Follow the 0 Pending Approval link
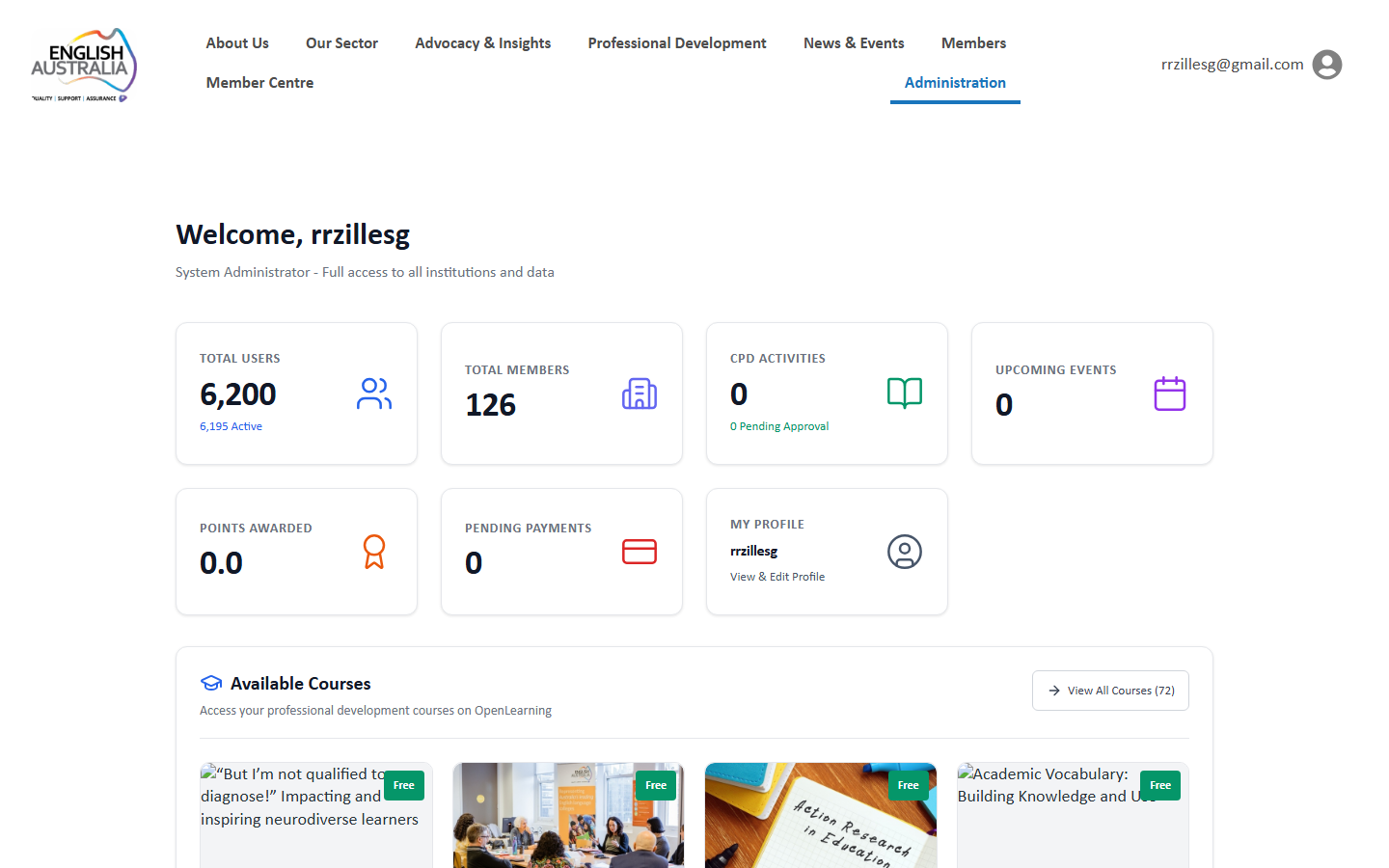The width and height of the screenshot is (1389, 868). pos(779,426)
